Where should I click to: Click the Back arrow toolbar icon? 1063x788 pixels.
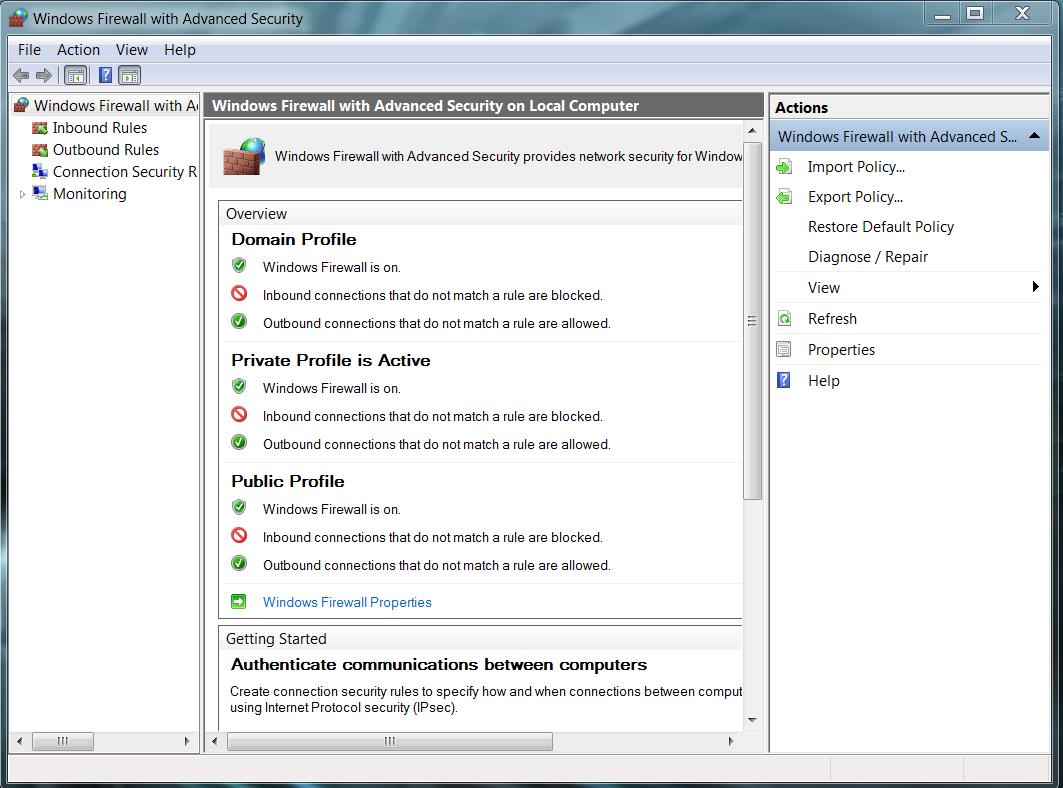21,75
